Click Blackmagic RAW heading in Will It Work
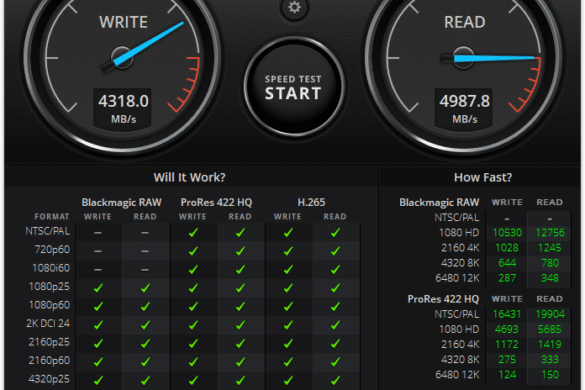 click(122, 202)
